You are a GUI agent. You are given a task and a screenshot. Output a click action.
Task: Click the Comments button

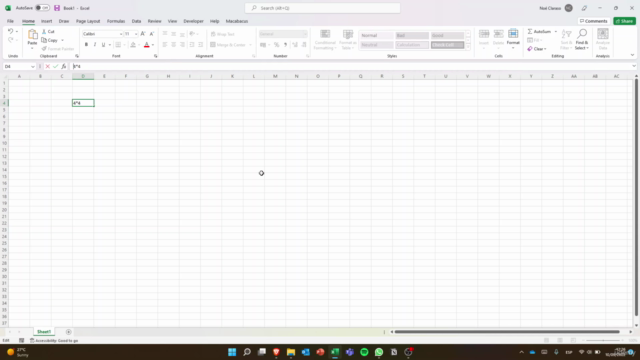pyautogui.click(x=593, y=21)
